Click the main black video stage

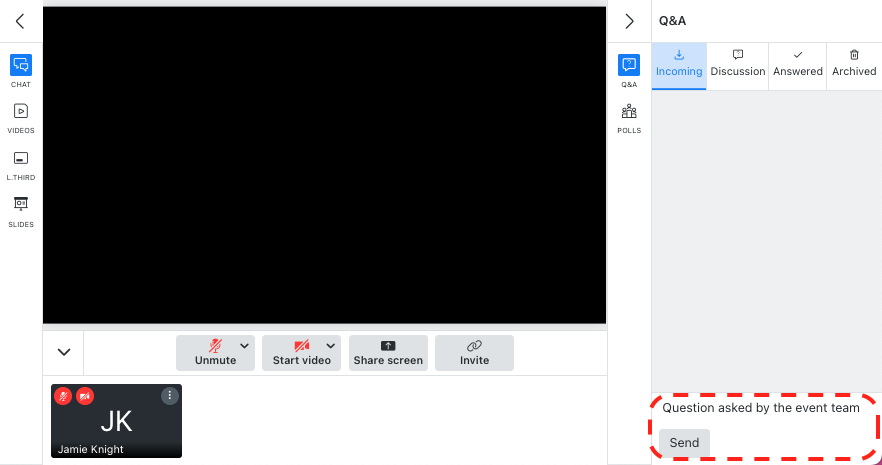(325, 165)
